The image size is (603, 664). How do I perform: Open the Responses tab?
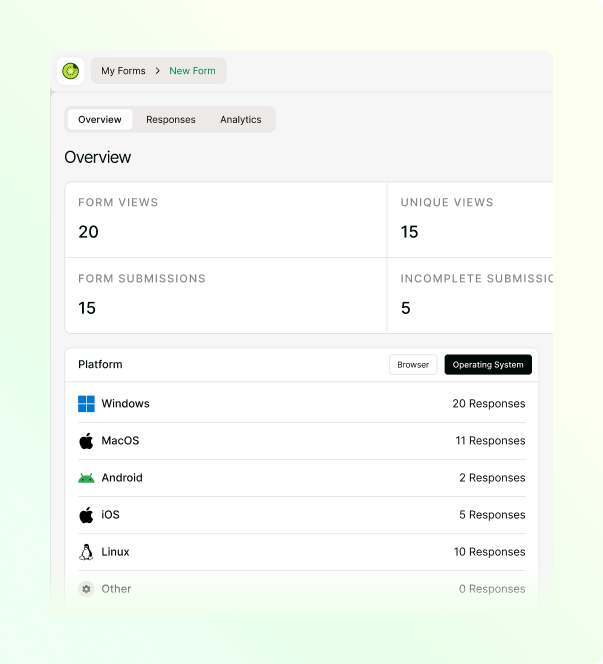(x=171, y=119)
